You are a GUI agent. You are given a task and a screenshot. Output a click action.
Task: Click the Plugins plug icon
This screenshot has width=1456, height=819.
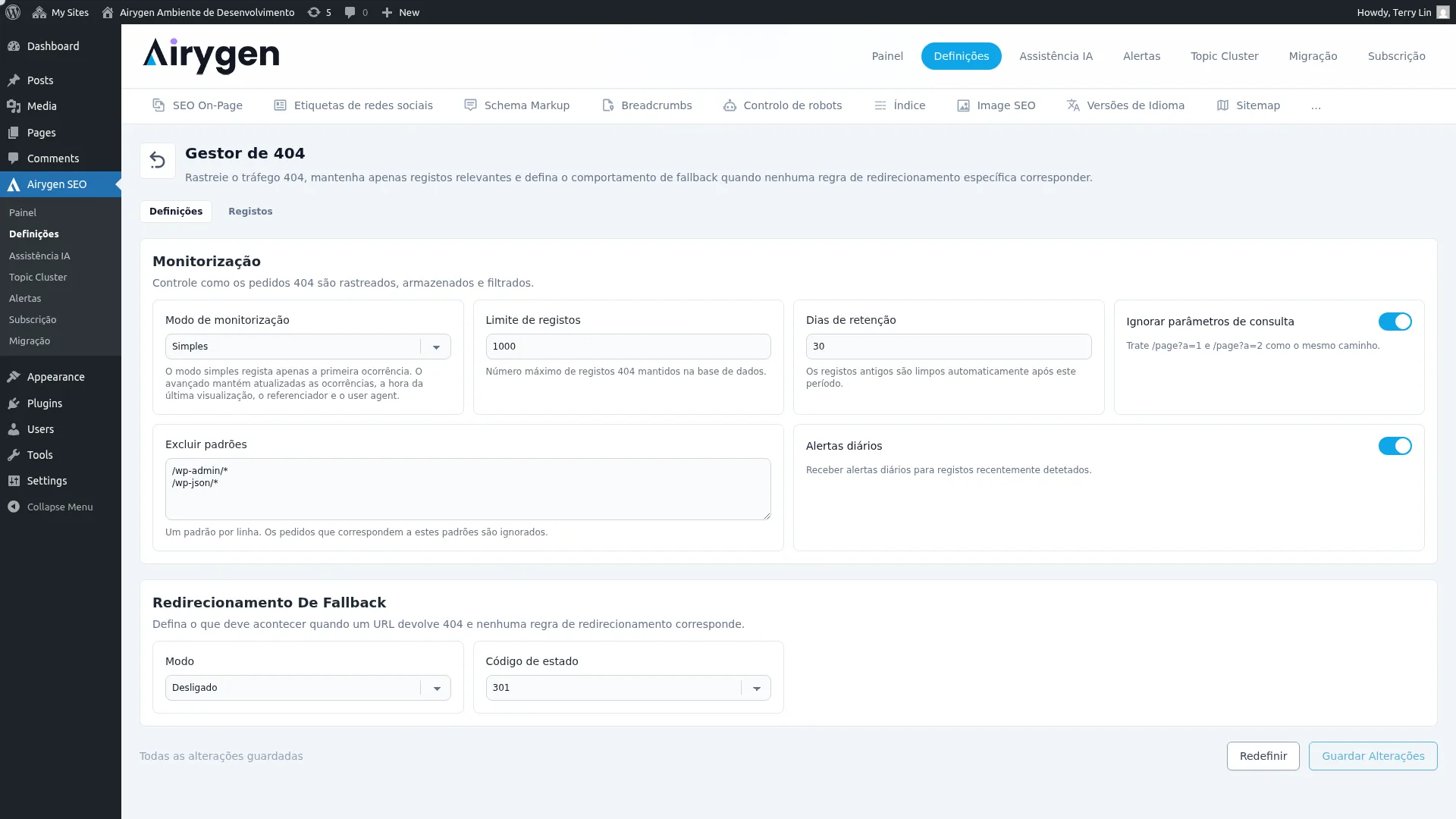[x=14, y=403]
